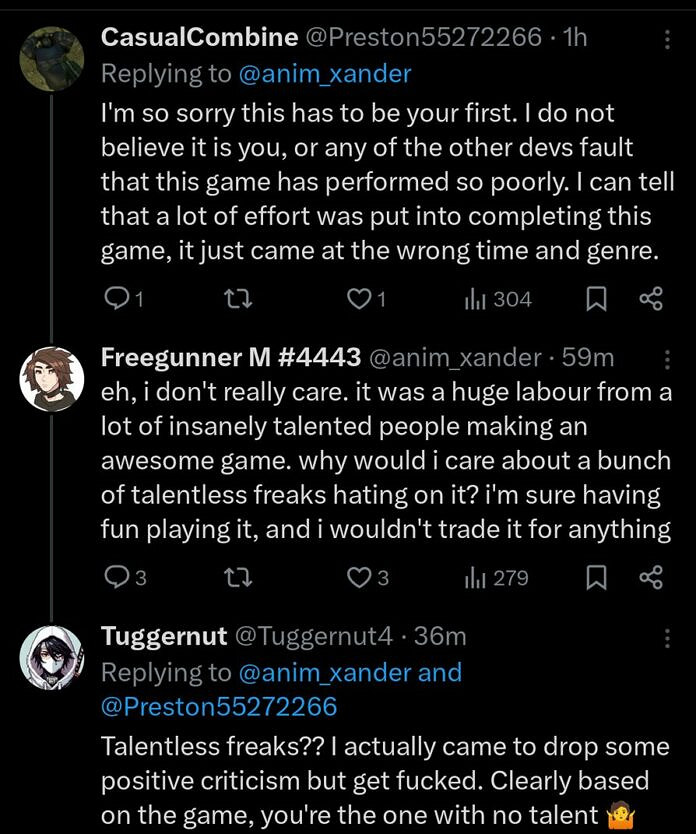The image size is (696, 834).
Task: Bookmark CasualCombine's tweet
Action: (x=597, y=298)
